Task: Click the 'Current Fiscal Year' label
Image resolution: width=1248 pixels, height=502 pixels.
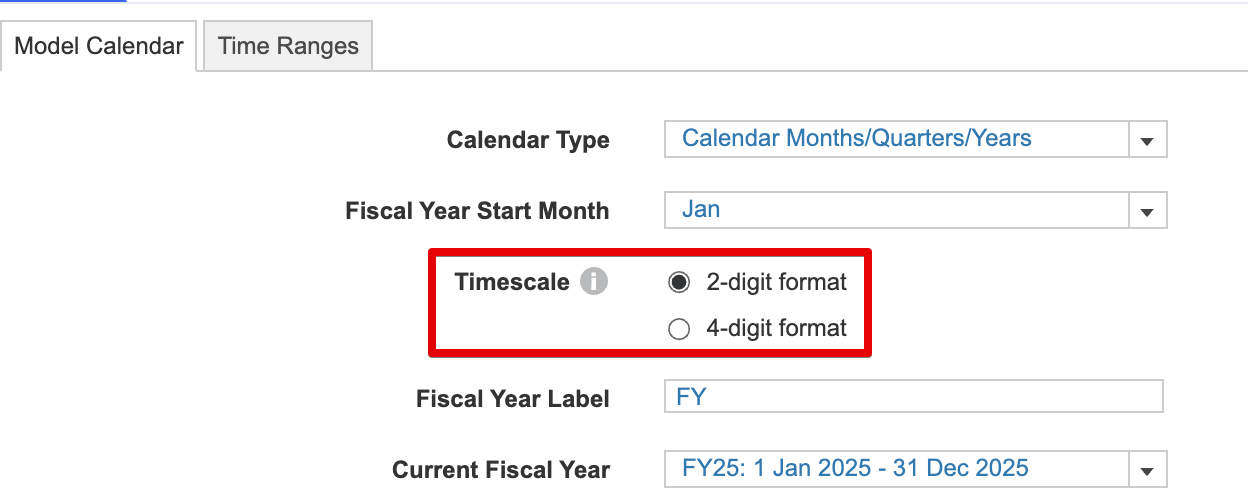Action: [500, 470]
